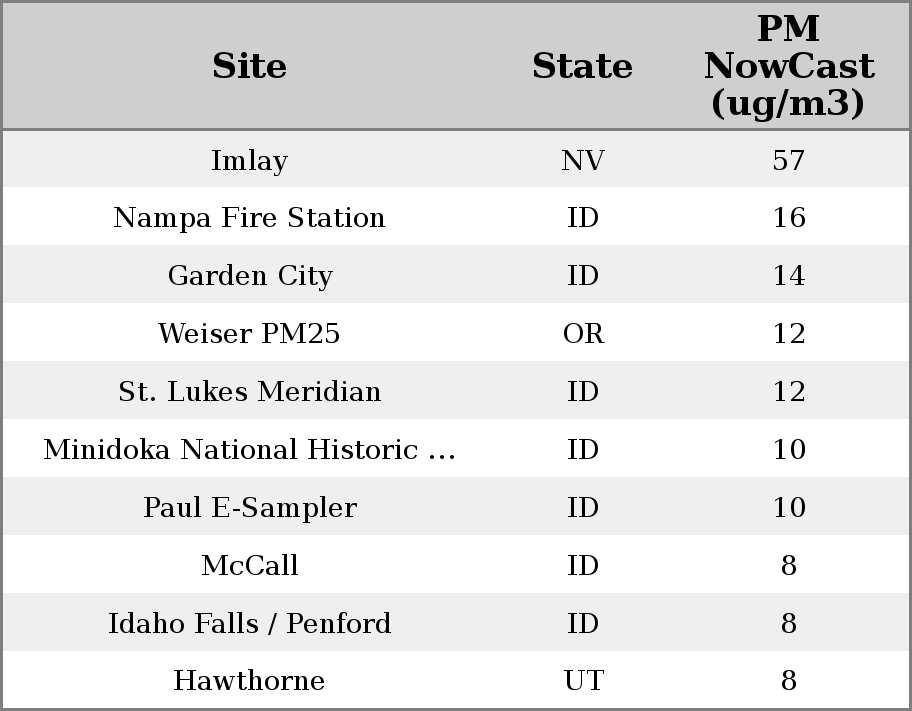Select Idaho Falls / Penford site
Viewport: 912px width, 711px height.
[x=249, y=624]
